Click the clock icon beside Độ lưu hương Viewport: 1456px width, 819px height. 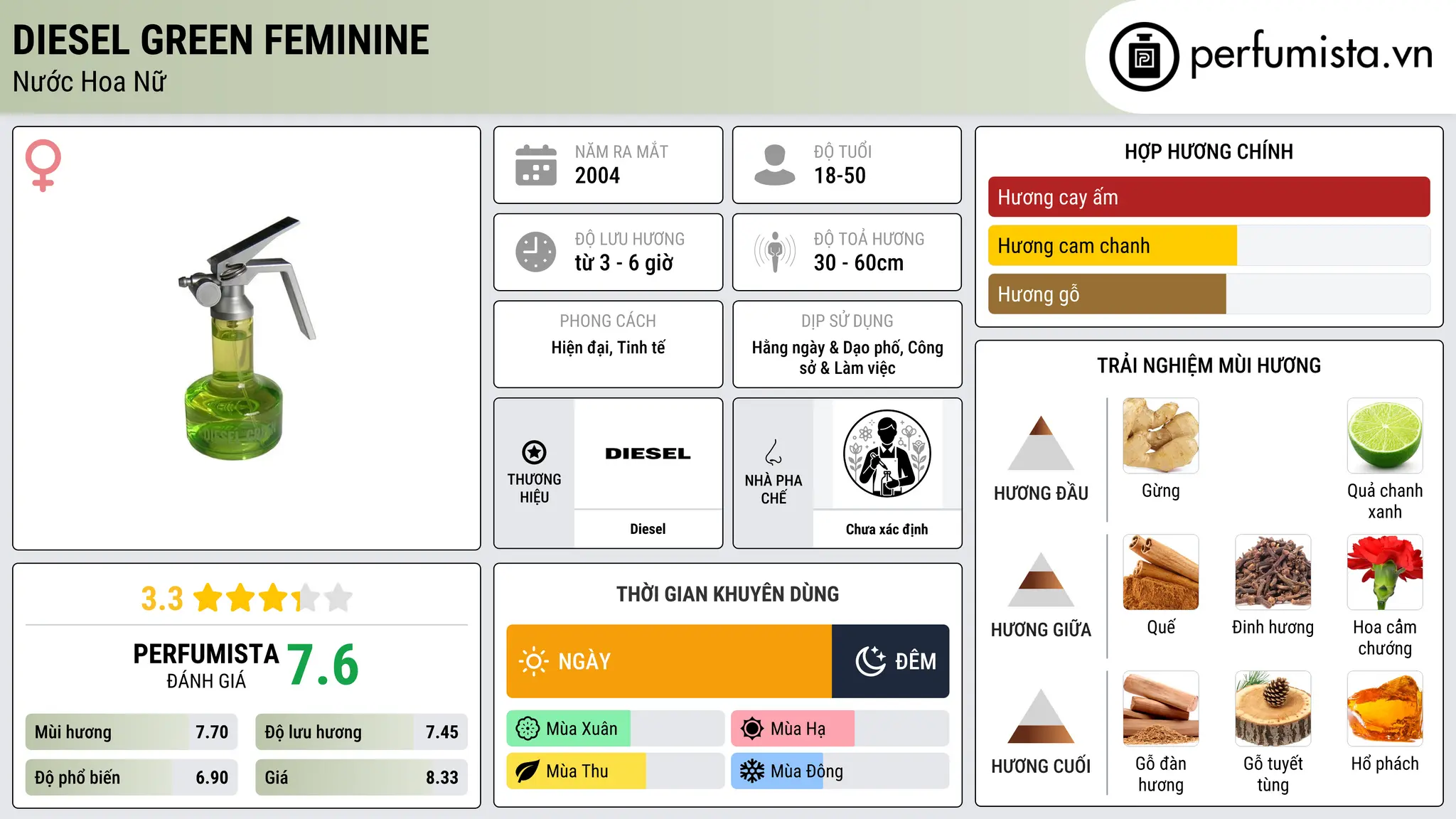coord(536,252)
